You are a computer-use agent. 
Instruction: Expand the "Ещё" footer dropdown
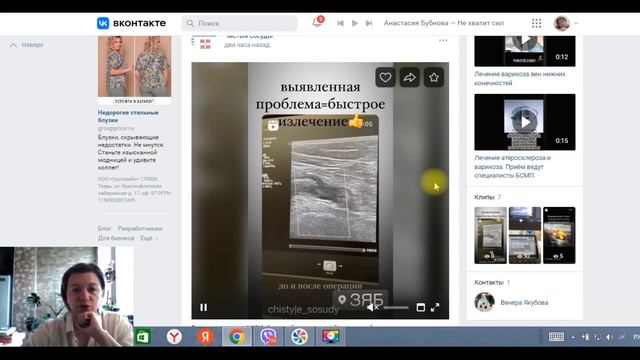click(149, 238)
